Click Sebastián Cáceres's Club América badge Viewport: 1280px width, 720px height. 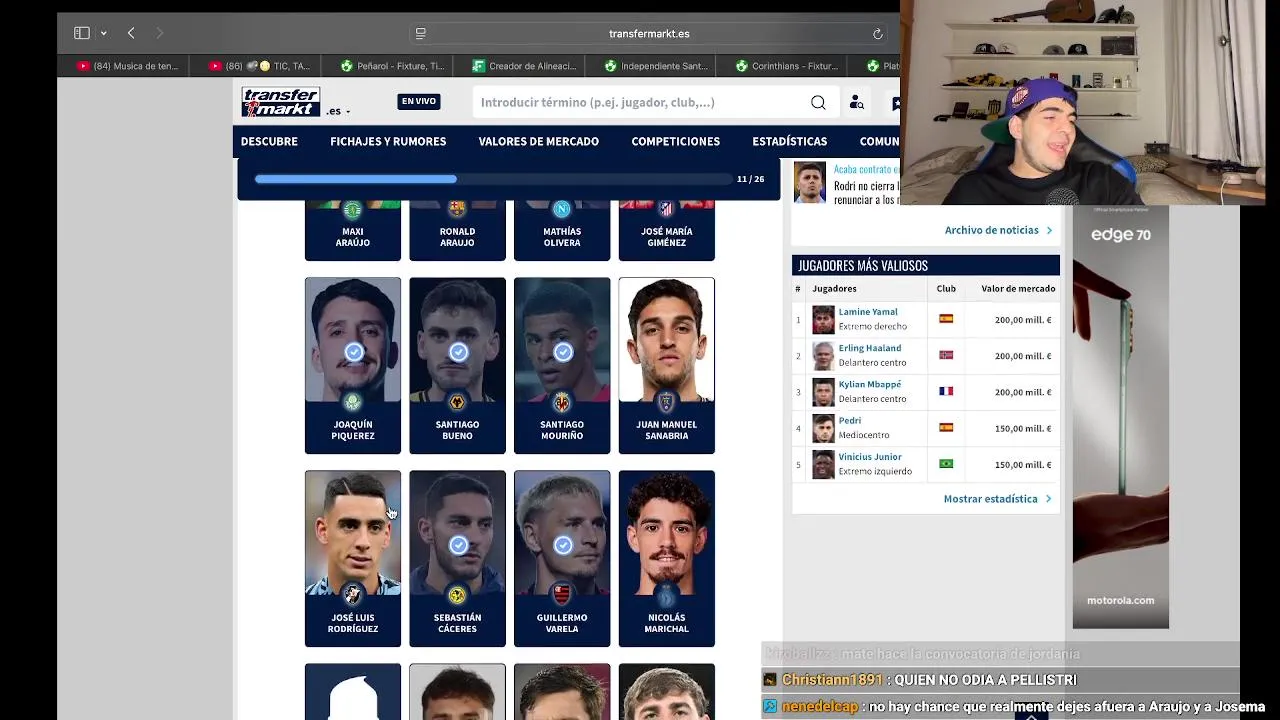point(457,595)
